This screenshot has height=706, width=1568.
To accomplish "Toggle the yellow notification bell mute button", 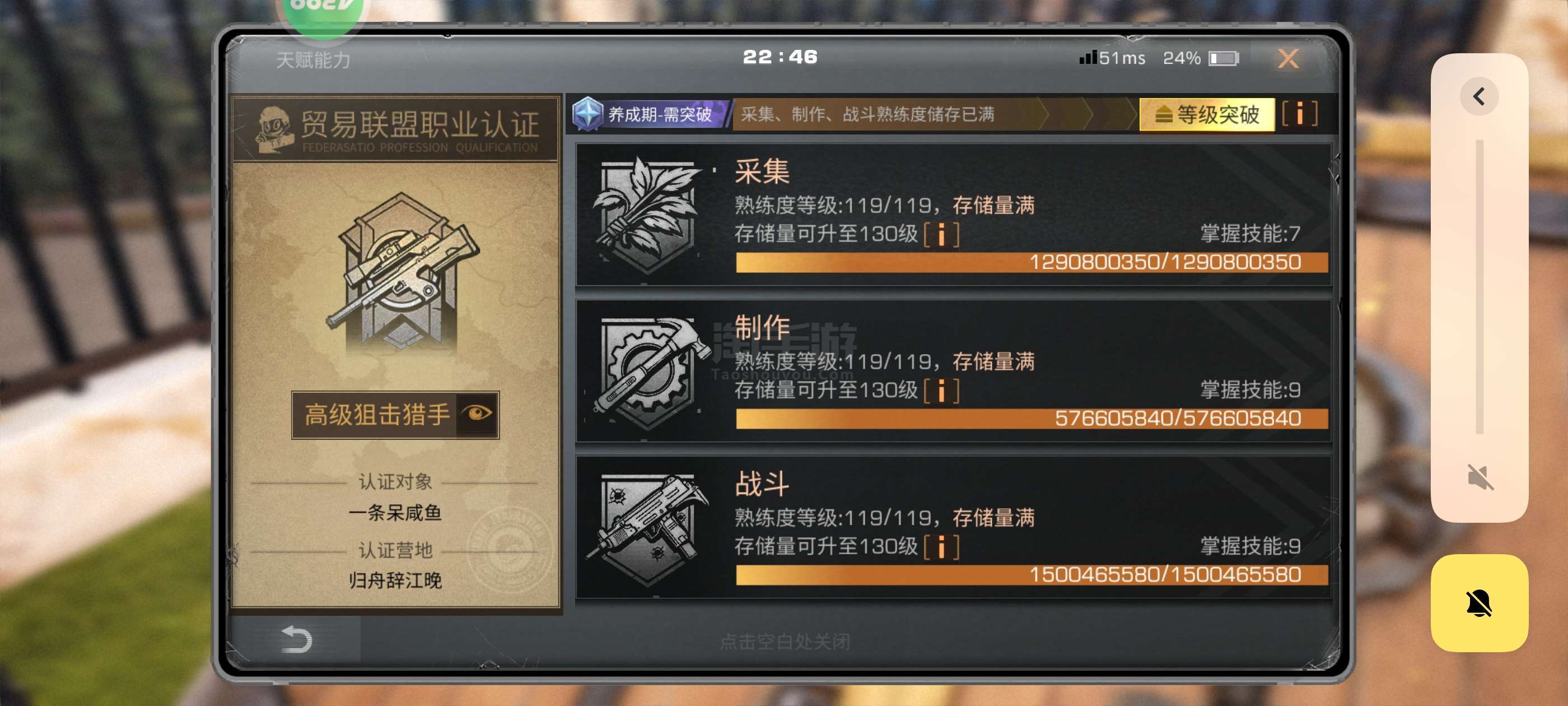I will 1479,602.
